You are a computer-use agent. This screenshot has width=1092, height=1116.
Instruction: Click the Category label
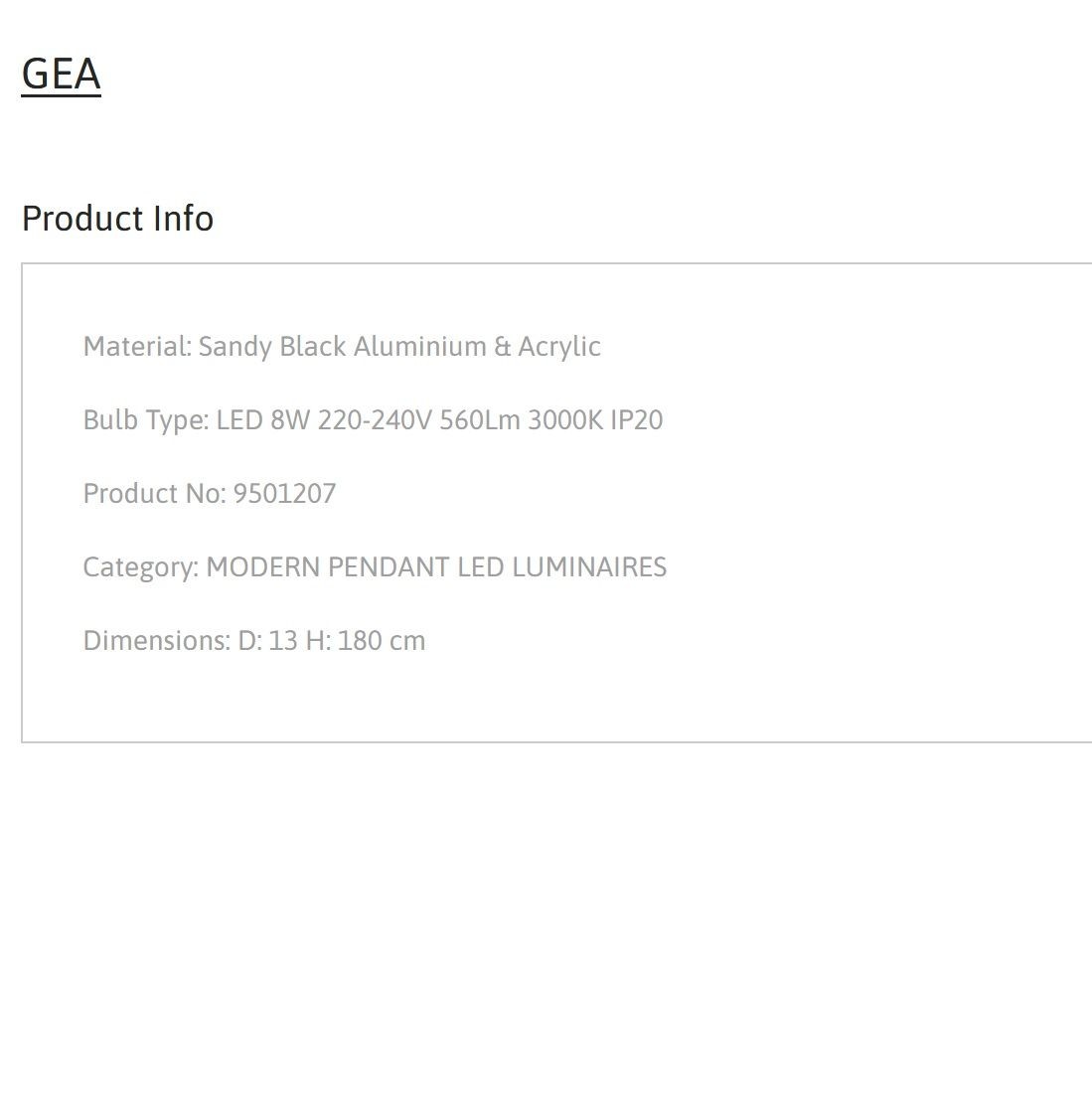pyautogui.click(x=141, y=568)
